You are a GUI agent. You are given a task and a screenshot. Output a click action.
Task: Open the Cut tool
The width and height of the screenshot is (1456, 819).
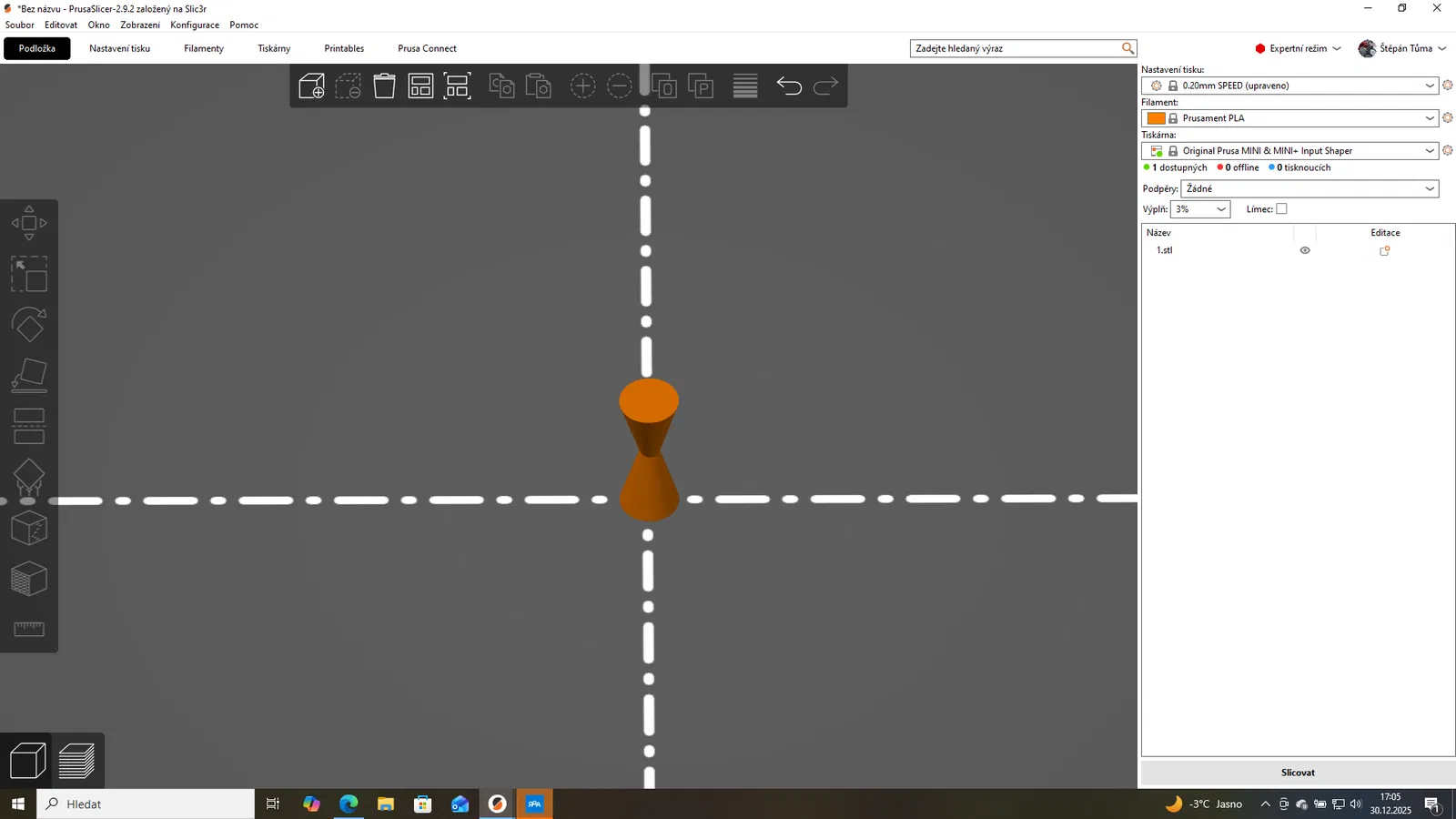[x=29, y=426]
